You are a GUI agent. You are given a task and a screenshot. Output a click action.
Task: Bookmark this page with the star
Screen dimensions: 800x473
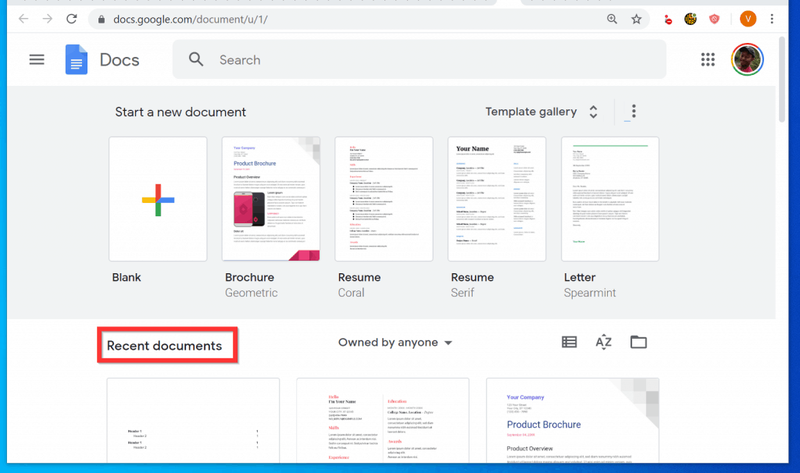636,19
